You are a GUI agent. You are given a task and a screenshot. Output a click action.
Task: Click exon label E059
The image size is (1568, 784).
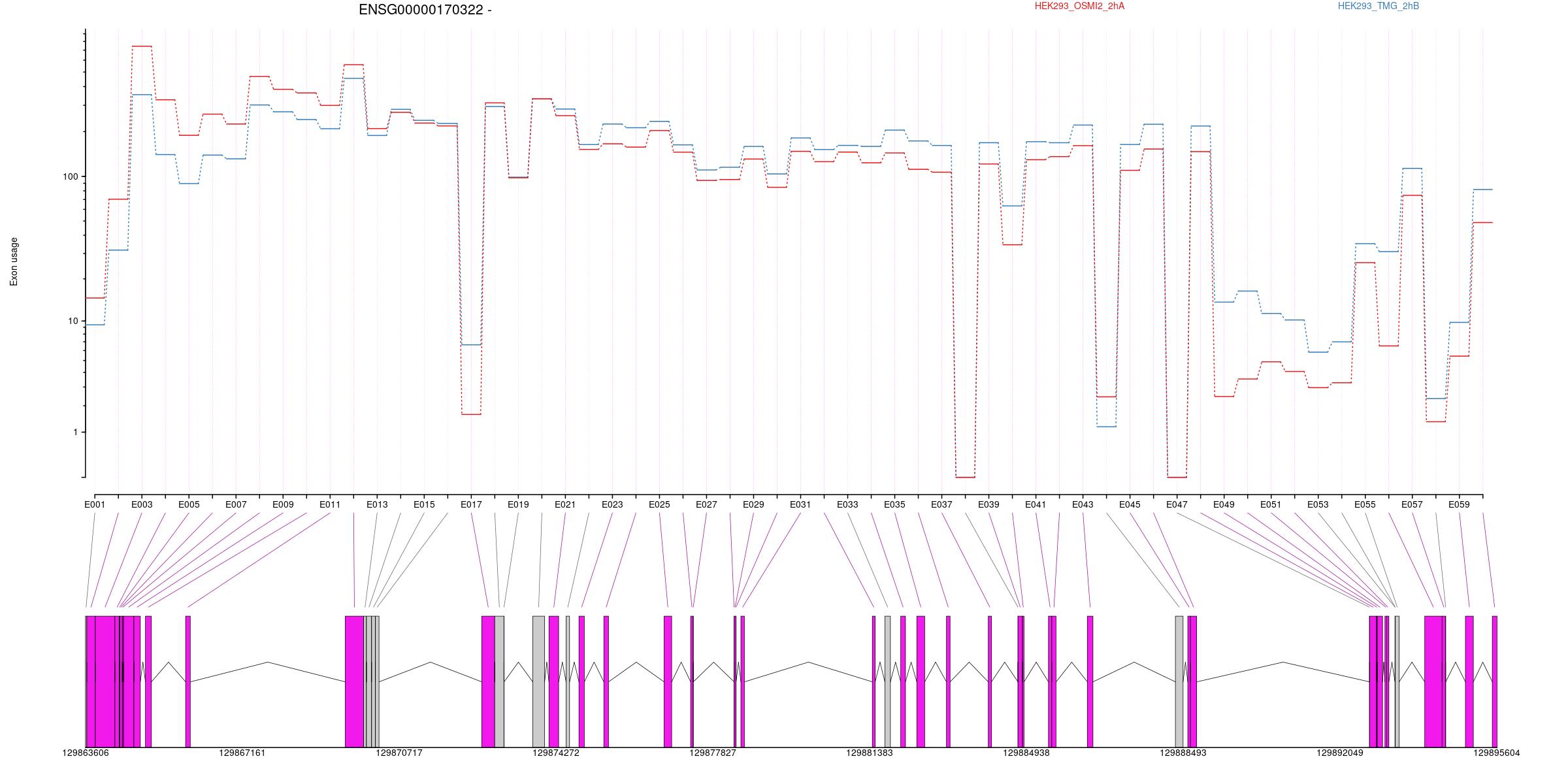[1459, 504]
